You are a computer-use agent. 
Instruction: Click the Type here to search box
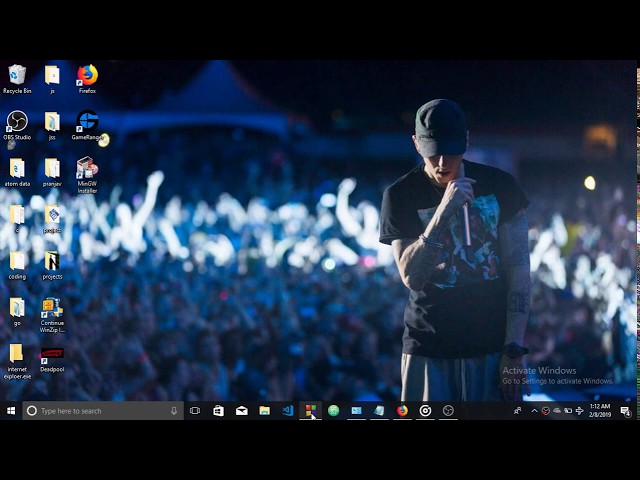[103, 411]
